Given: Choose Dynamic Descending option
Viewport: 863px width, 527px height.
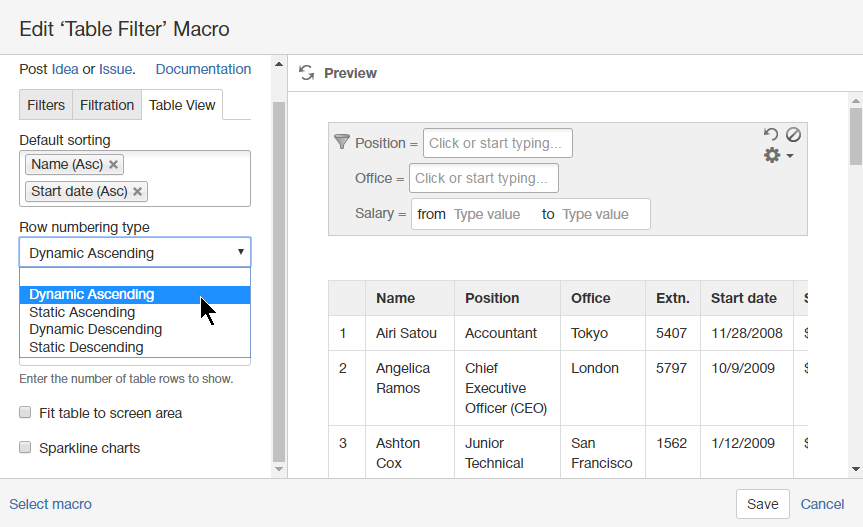Looking at the screenshot, I should pyautogui.click(x=95, y=329).
